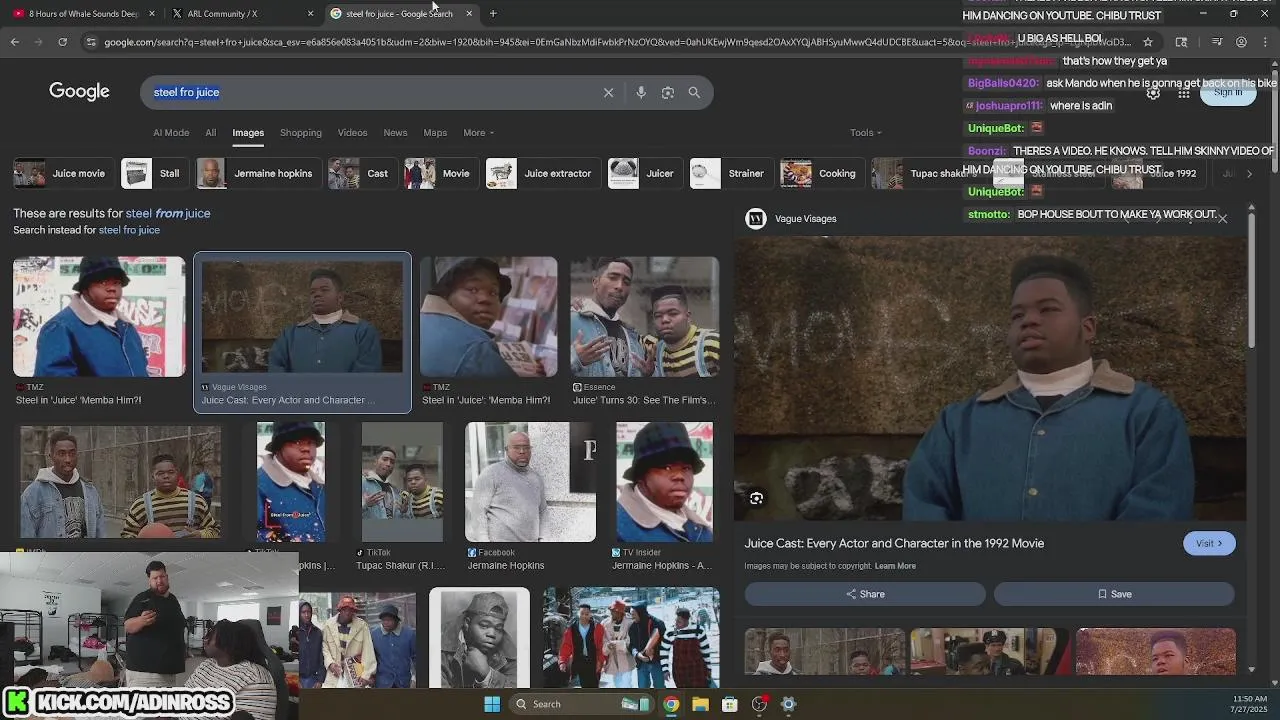This screenshot has width=1280, height=720.
Task: Open Chrome from the taskbar
Action: pyautogui.click(x=671, y=704)
